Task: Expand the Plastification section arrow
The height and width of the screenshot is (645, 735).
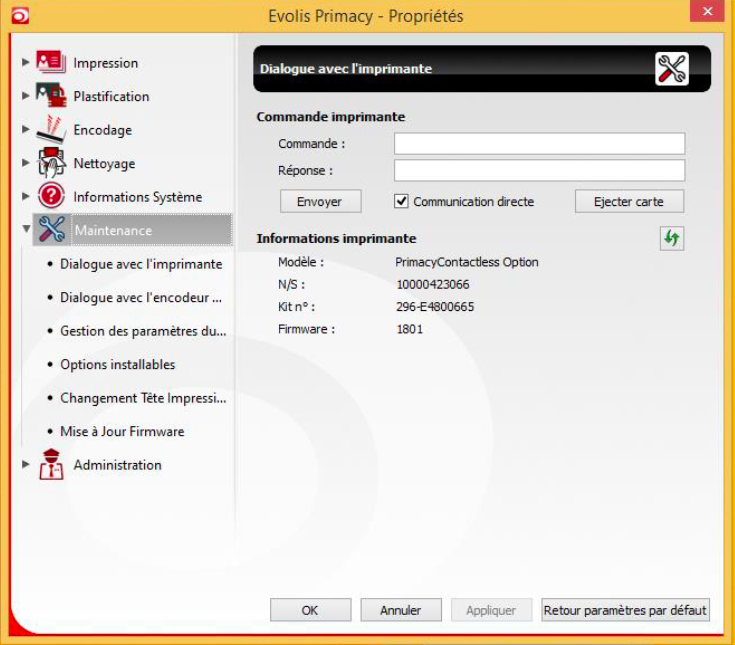Action: click(25, 96)
